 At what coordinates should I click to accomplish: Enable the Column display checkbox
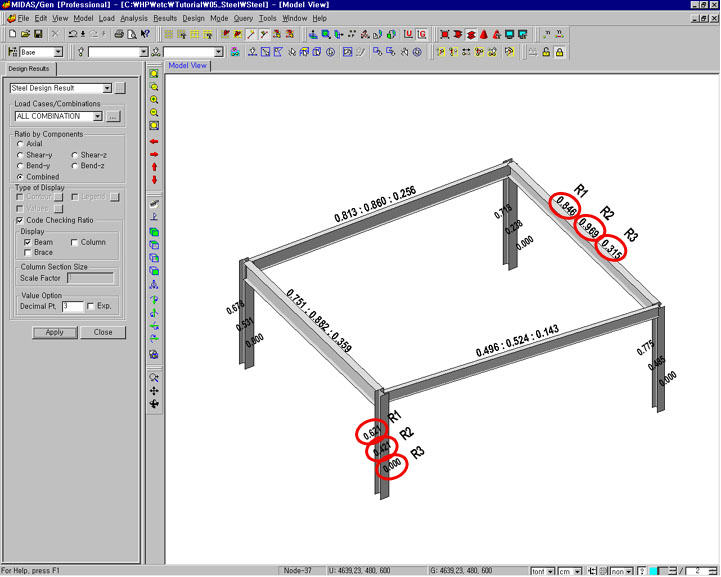coord(74,242)
